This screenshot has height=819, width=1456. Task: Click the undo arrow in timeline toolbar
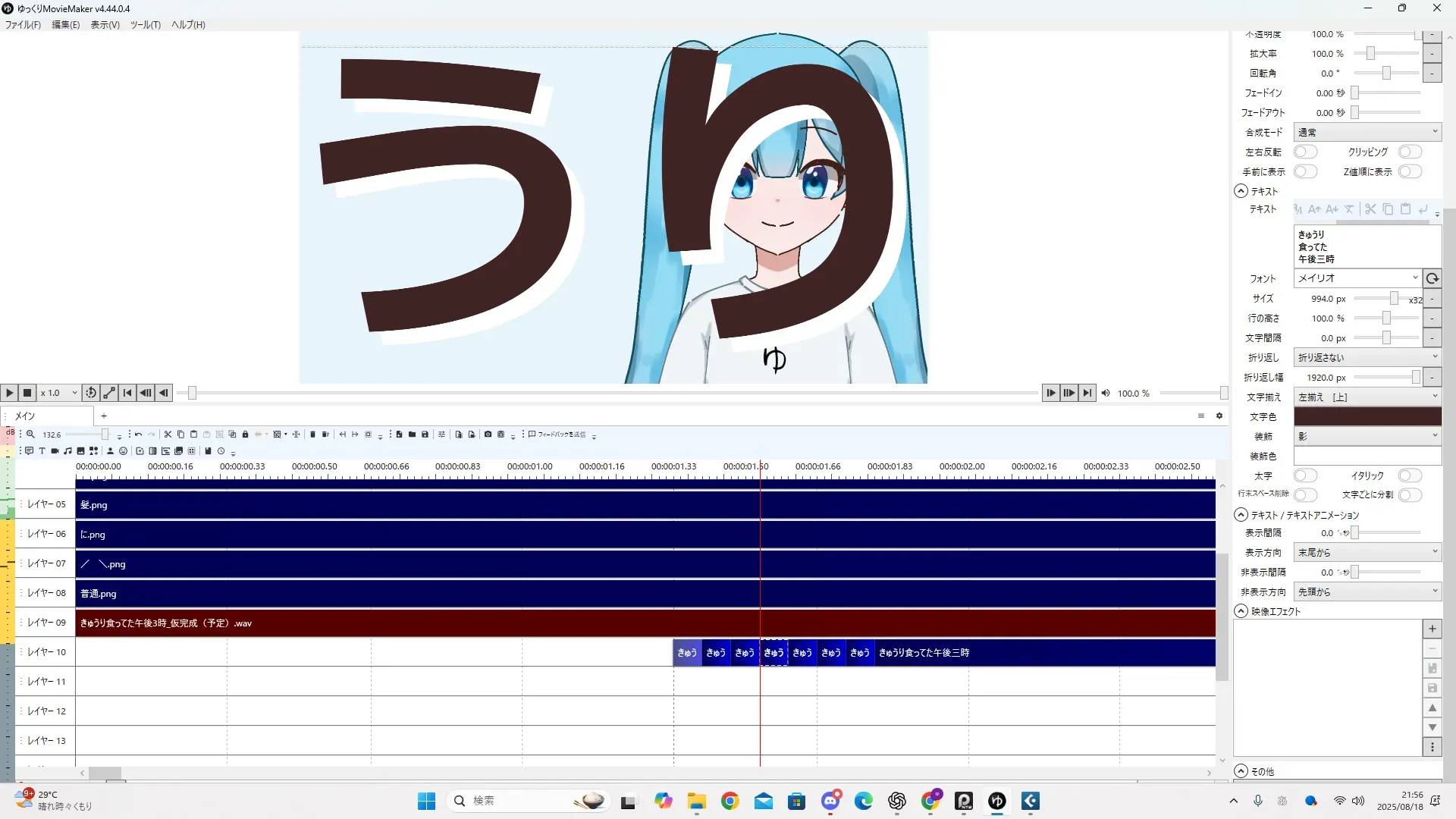point(138,435)
